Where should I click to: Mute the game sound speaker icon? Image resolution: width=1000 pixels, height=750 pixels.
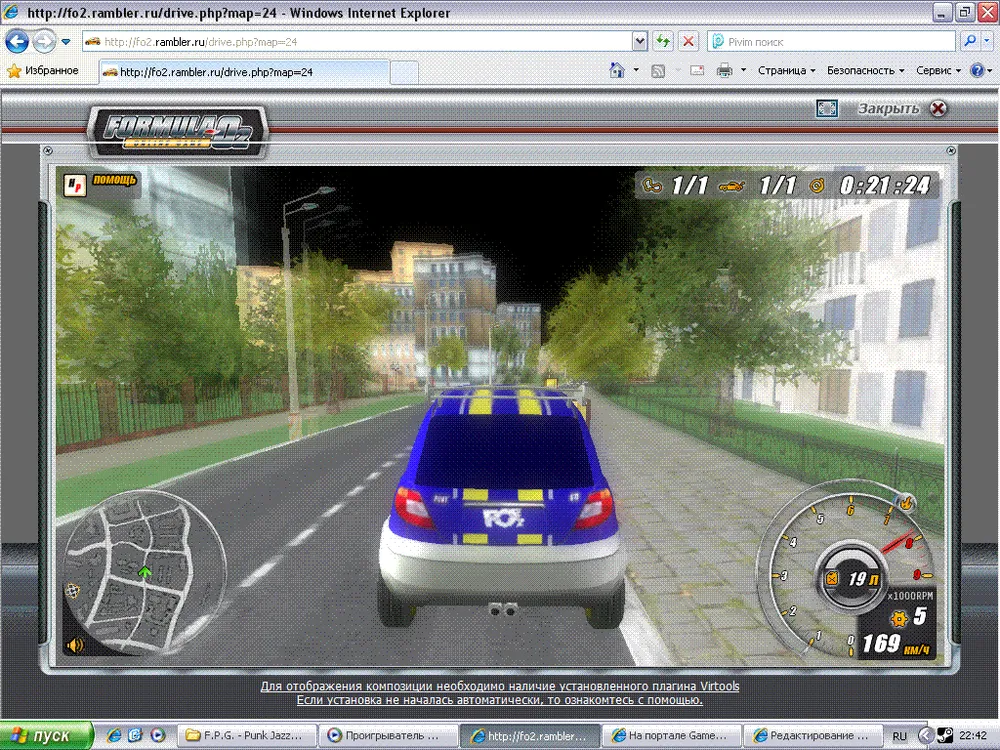(x=74, y=645)
